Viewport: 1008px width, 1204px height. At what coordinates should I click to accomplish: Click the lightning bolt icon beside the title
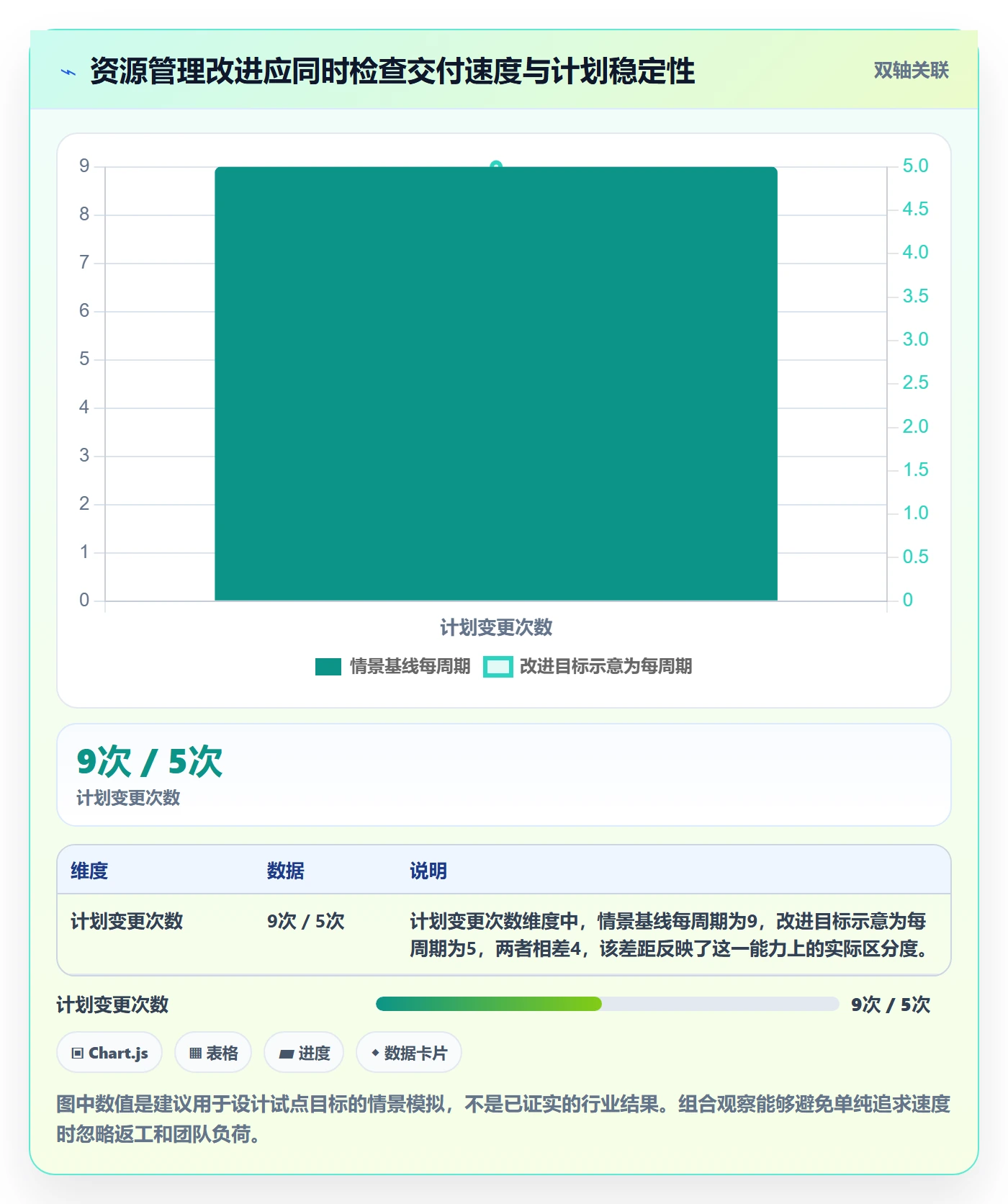(x=68, y=72)
